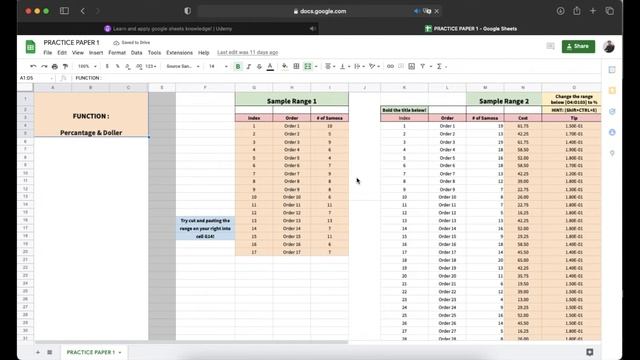640x360 pixels.
Task: Toggle the Safari sidebar icon
Action: (64, 11)
